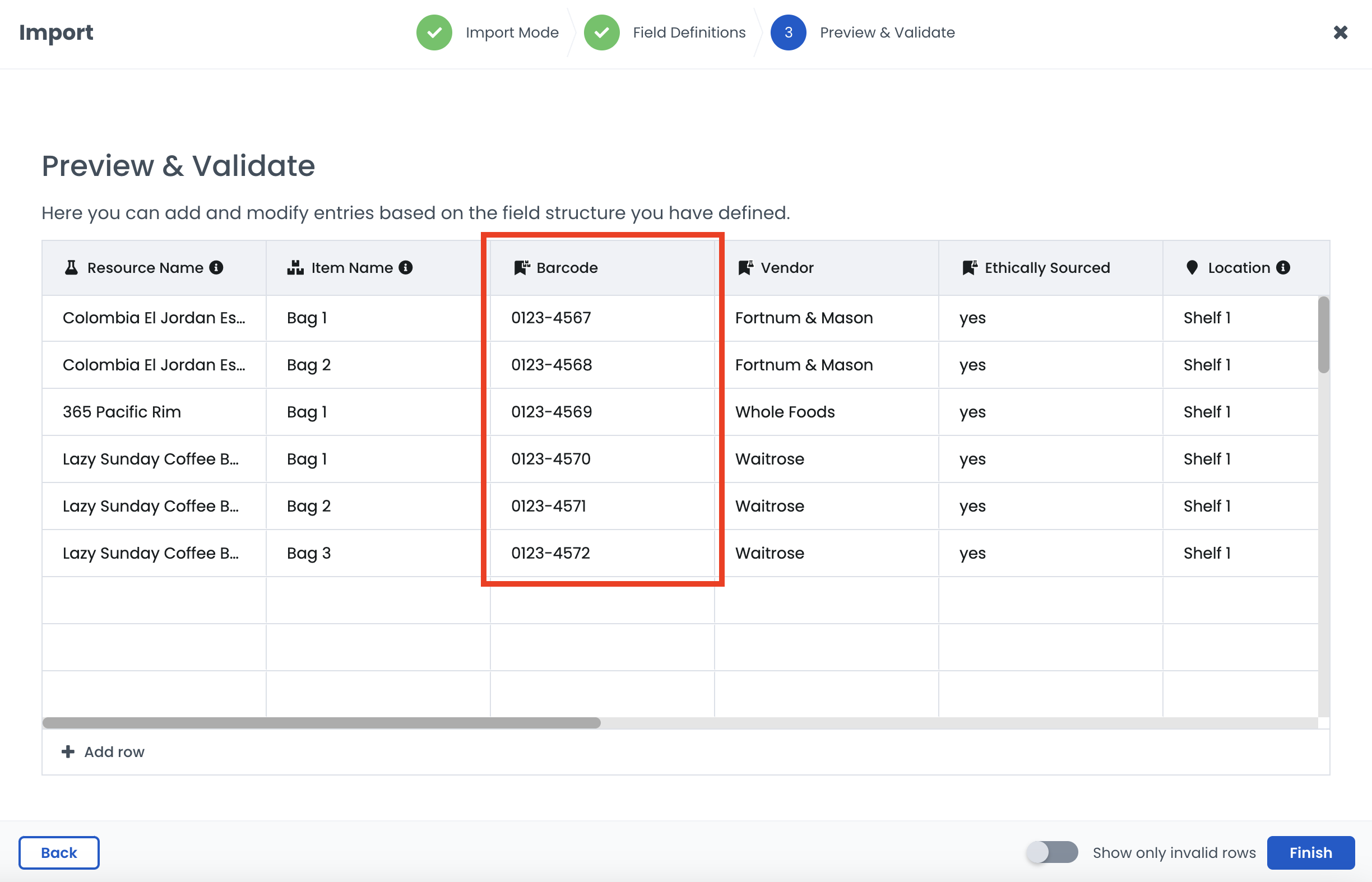Close the Import dialog
This screenshot has width=1372, height=882.
[1340, 33]
